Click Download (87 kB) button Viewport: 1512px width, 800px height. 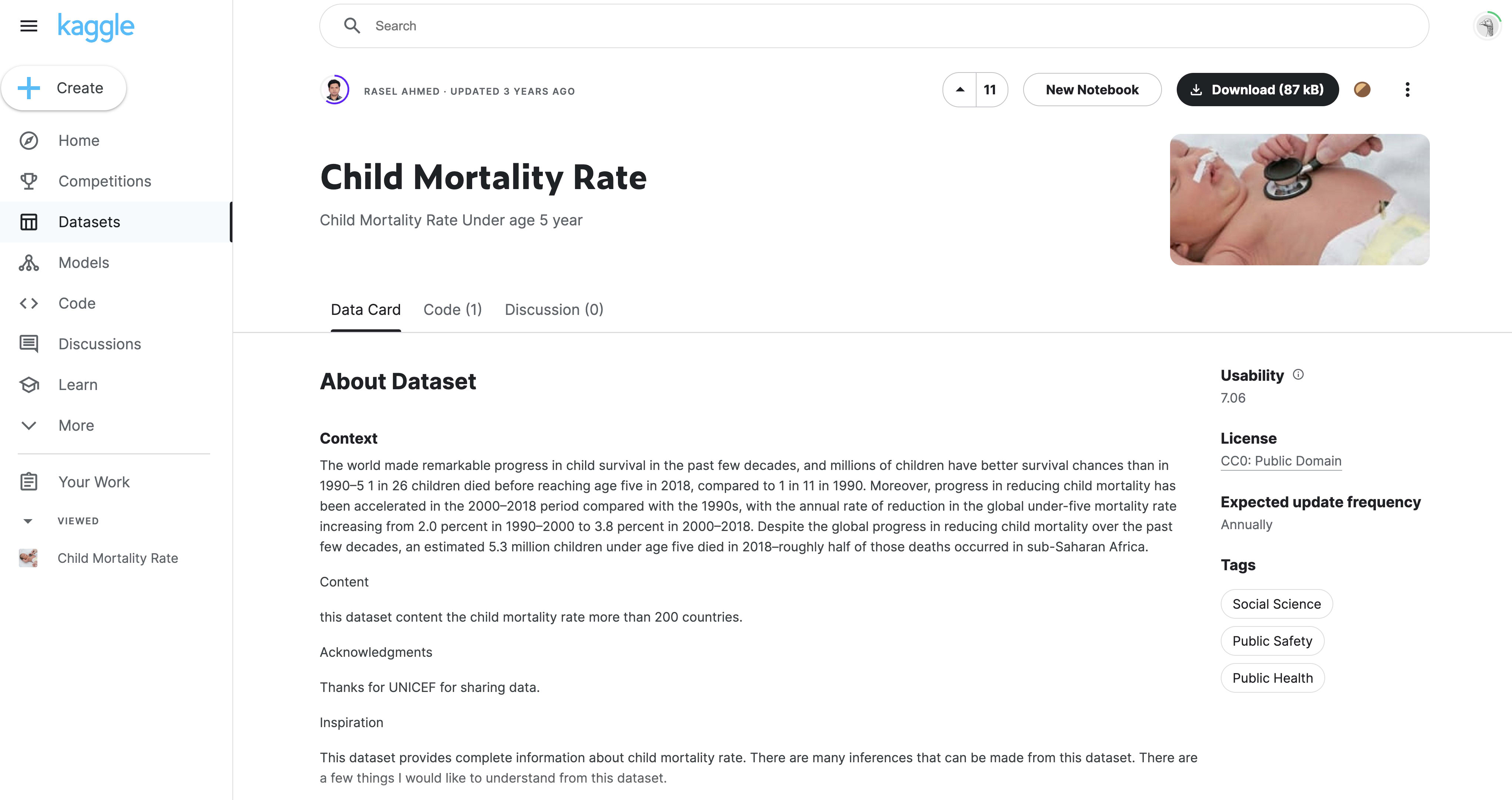tap(1257, 90)
